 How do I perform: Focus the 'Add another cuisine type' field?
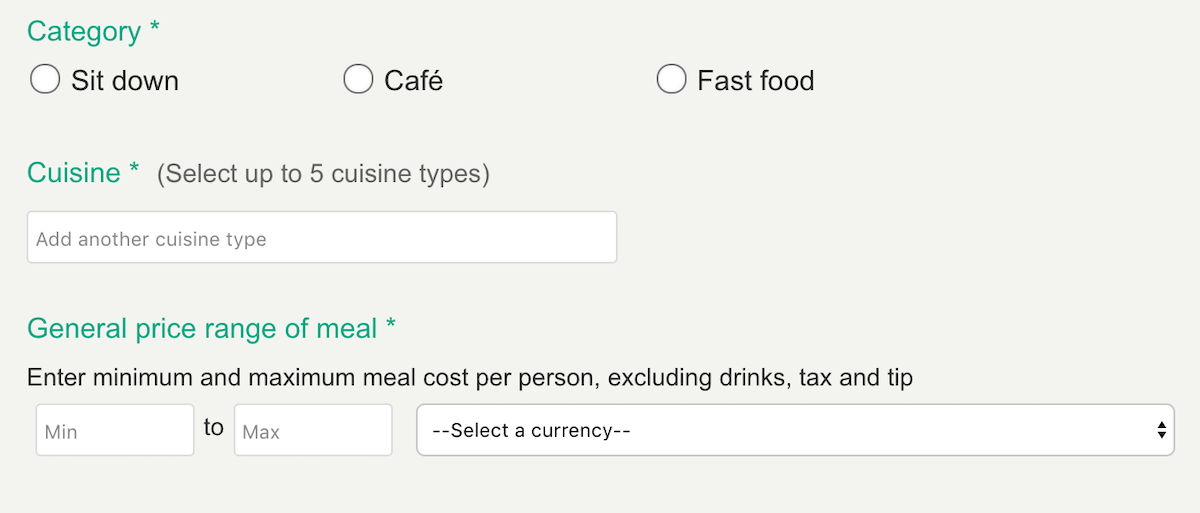point(322,237)
